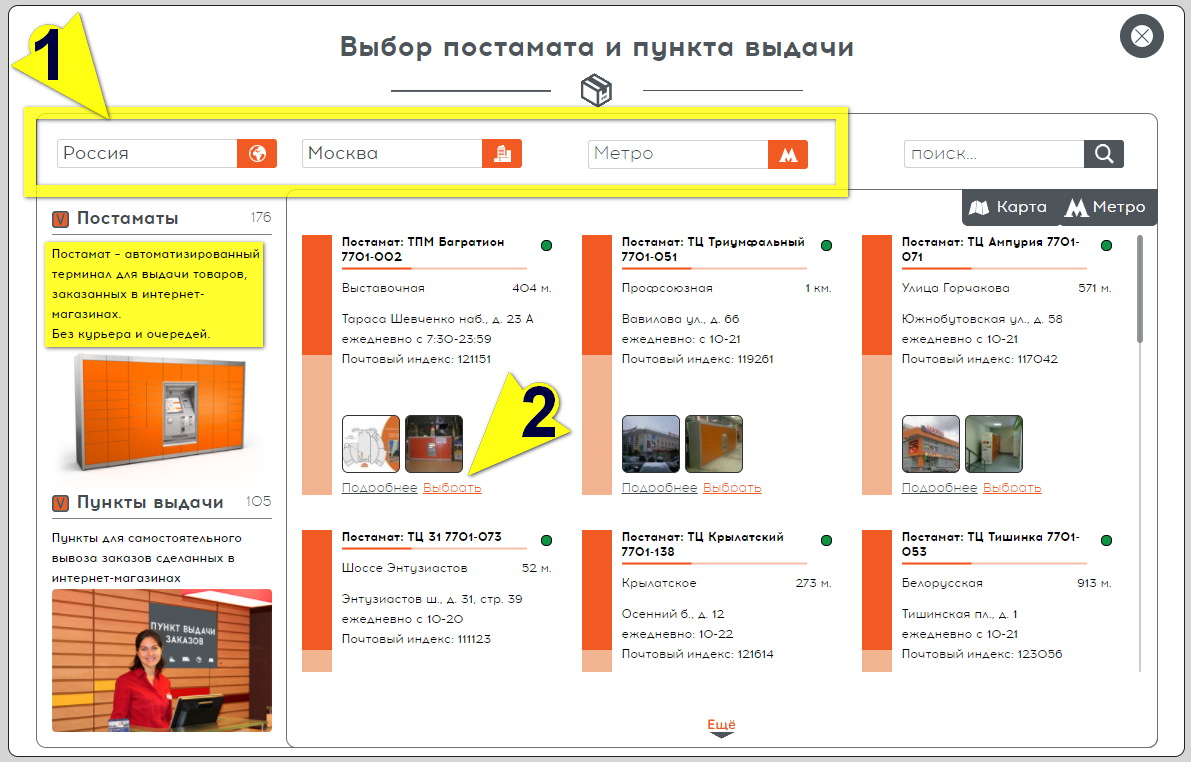Click the V icon beside Постаматы heading

[60, 218]
